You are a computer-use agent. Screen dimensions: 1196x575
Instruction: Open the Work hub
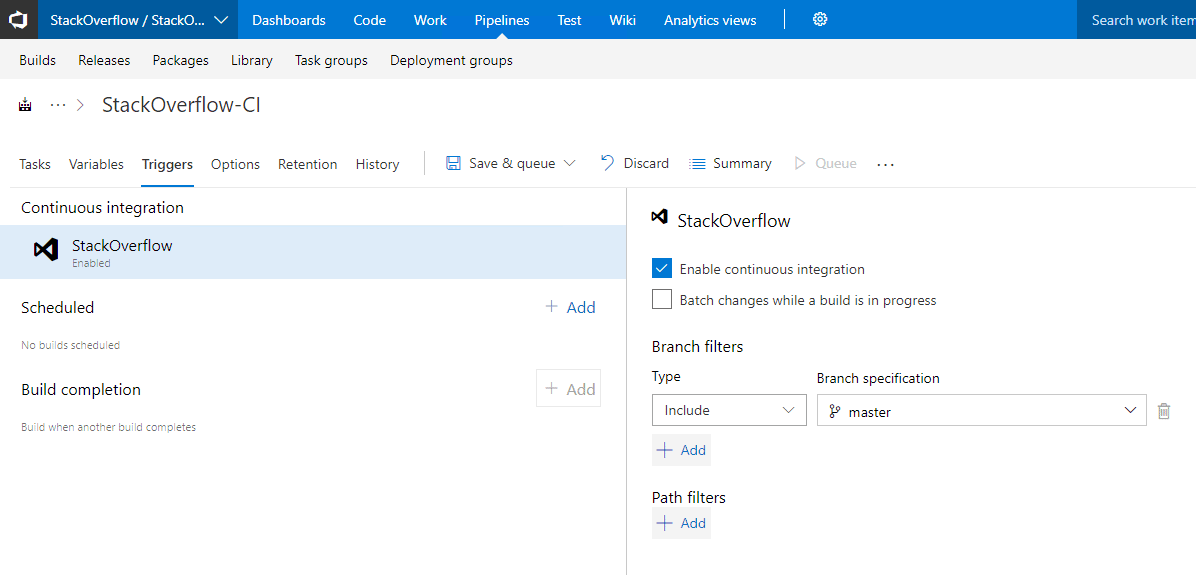coord(430,21)
